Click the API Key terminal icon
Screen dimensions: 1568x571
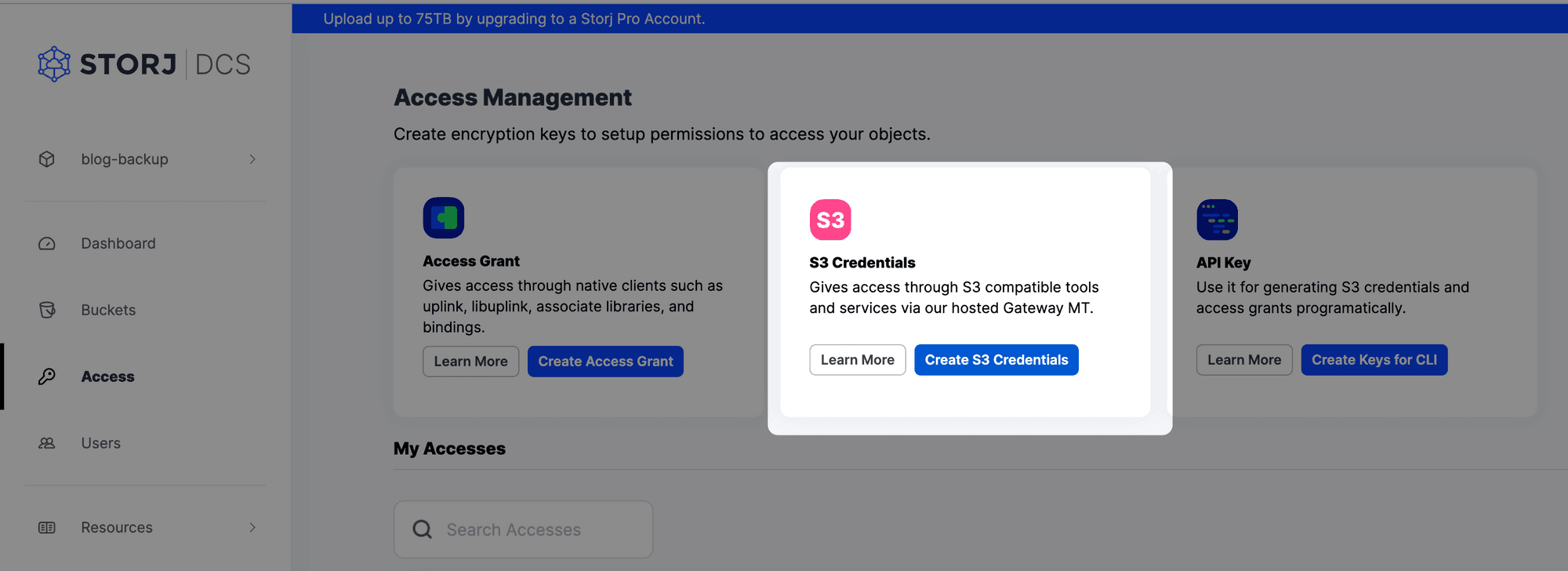[1217, 220]
